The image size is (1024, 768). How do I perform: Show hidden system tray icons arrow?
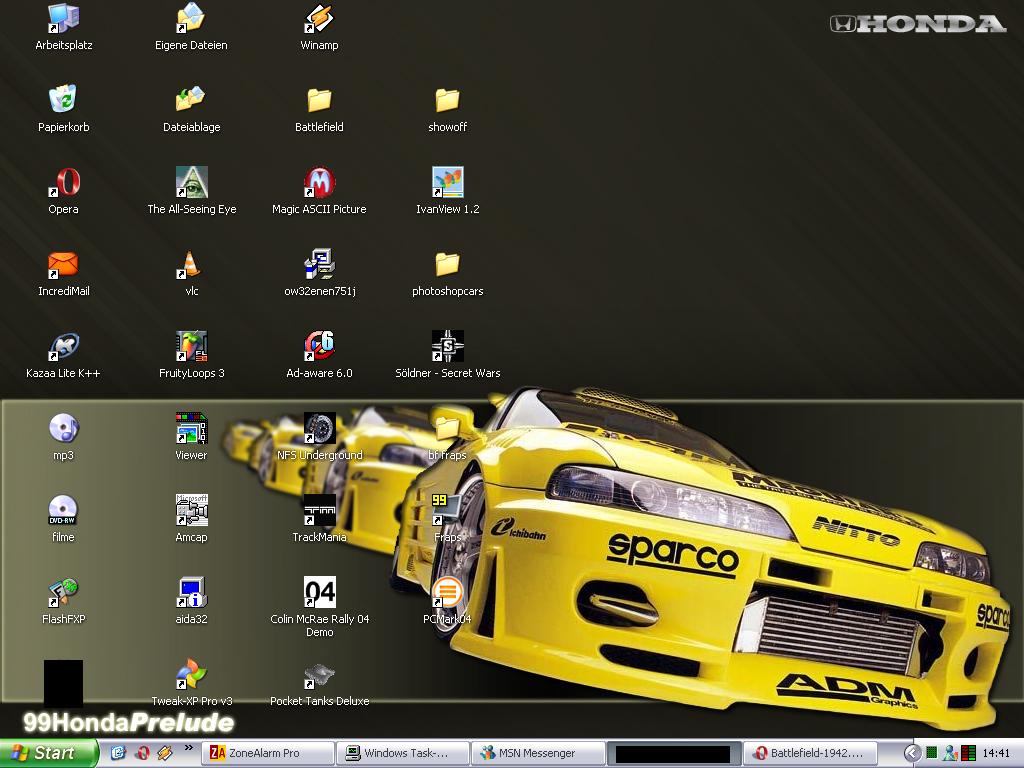tap(913, 754)
